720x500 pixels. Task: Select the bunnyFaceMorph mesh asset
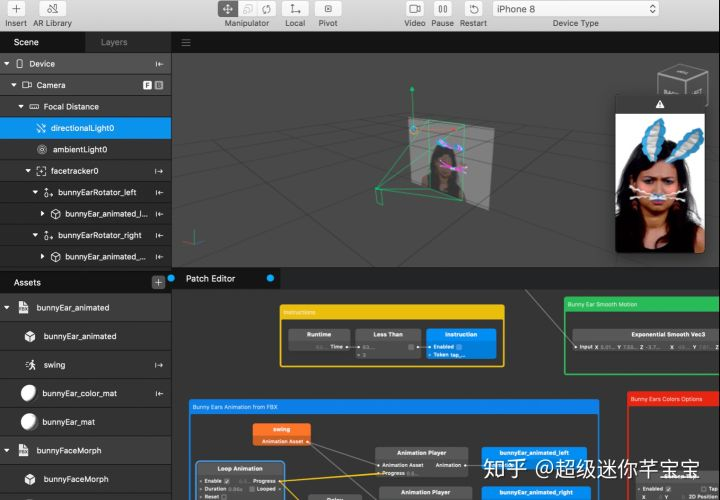pyautogui.click(x=85, y=479)
